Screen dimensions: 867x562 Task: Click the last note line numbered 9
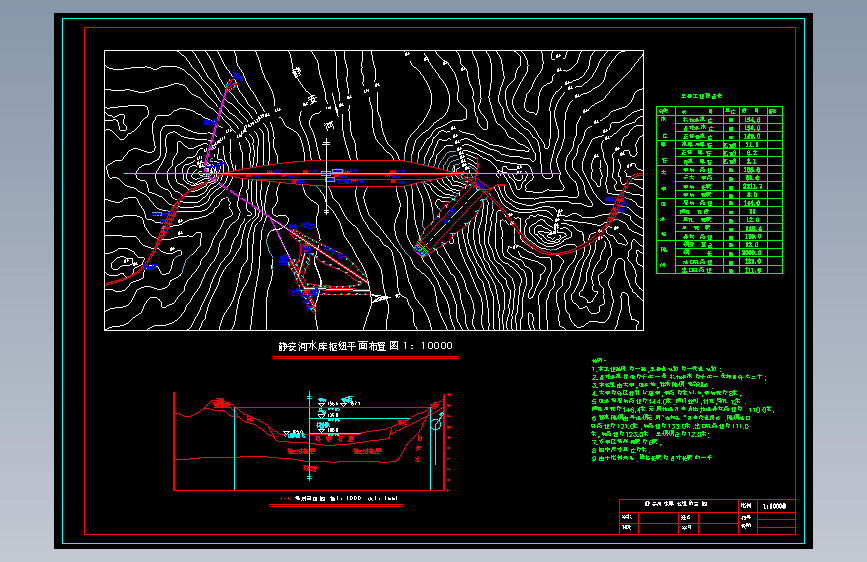coord(652,458)
